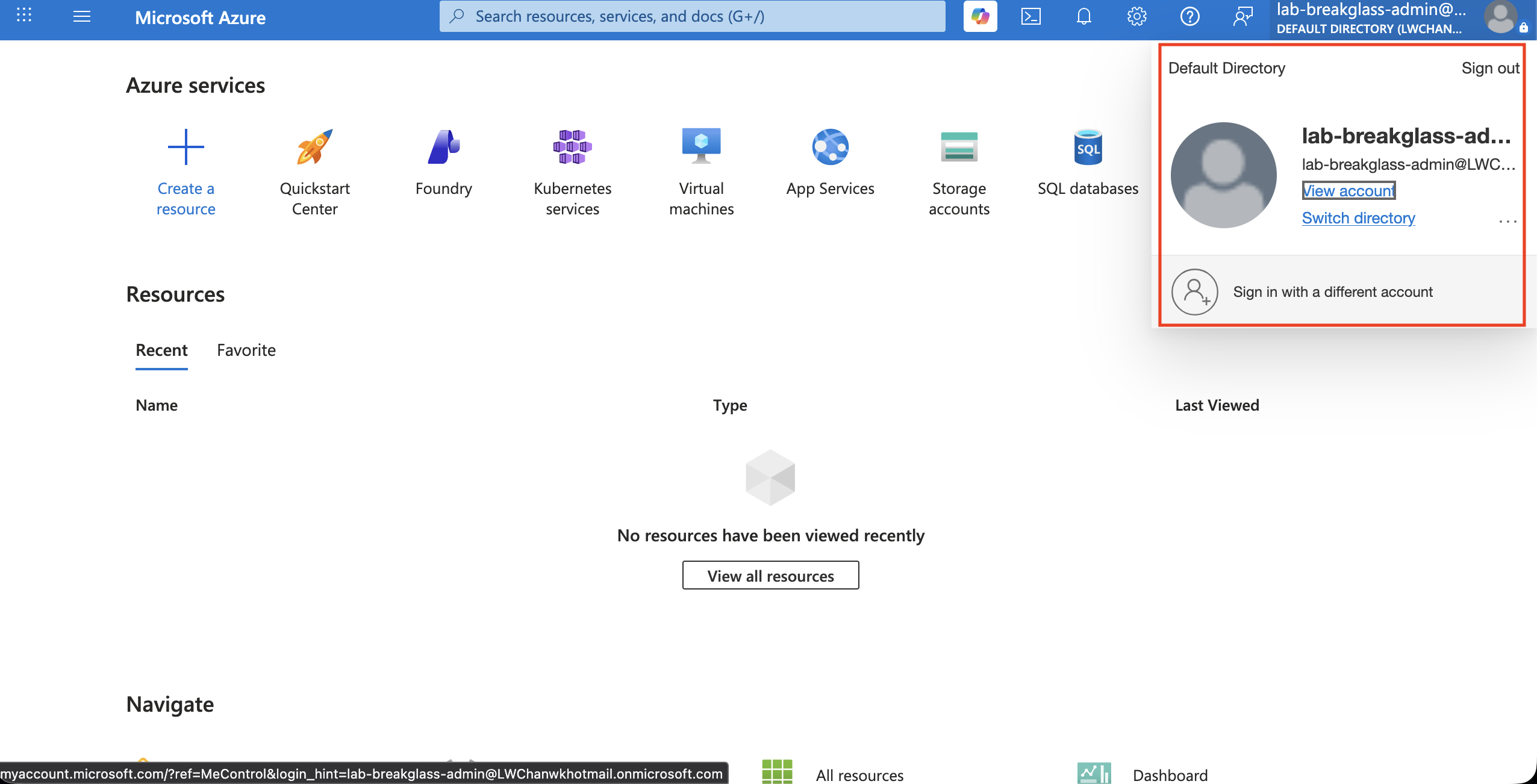Image resolution: width=1537 pixels, height=784 pixels.
Task: Click the Azure services heading
Action: [196, 86]
